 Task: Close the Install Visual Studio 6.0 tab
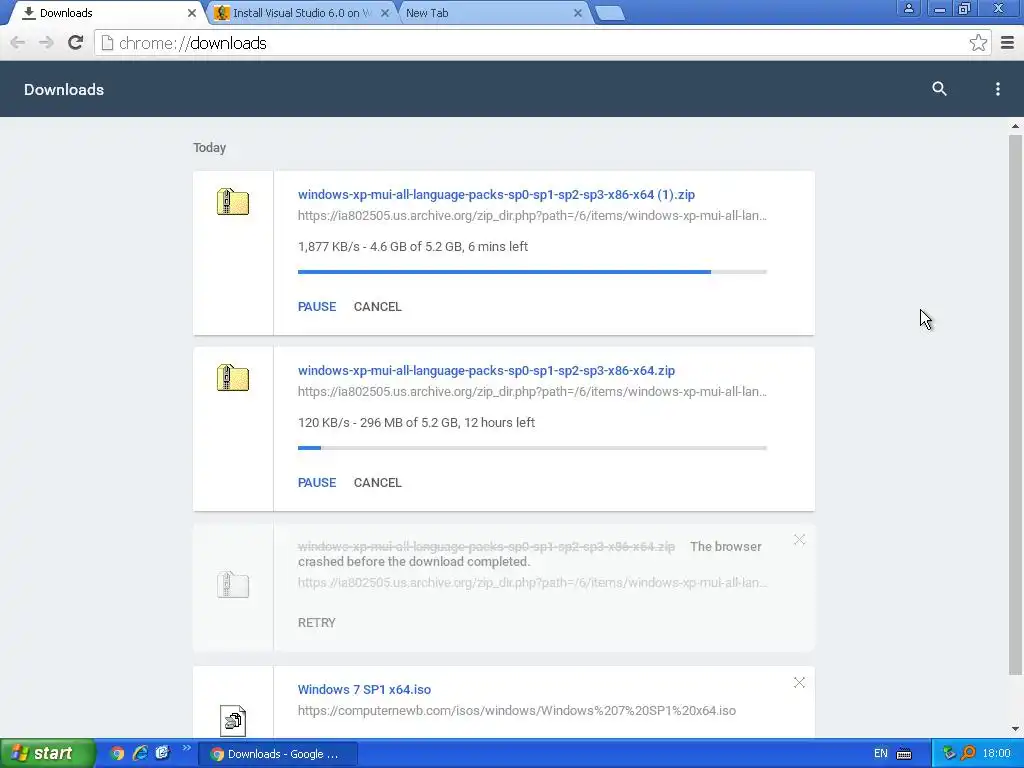click(x=385, y=13)
